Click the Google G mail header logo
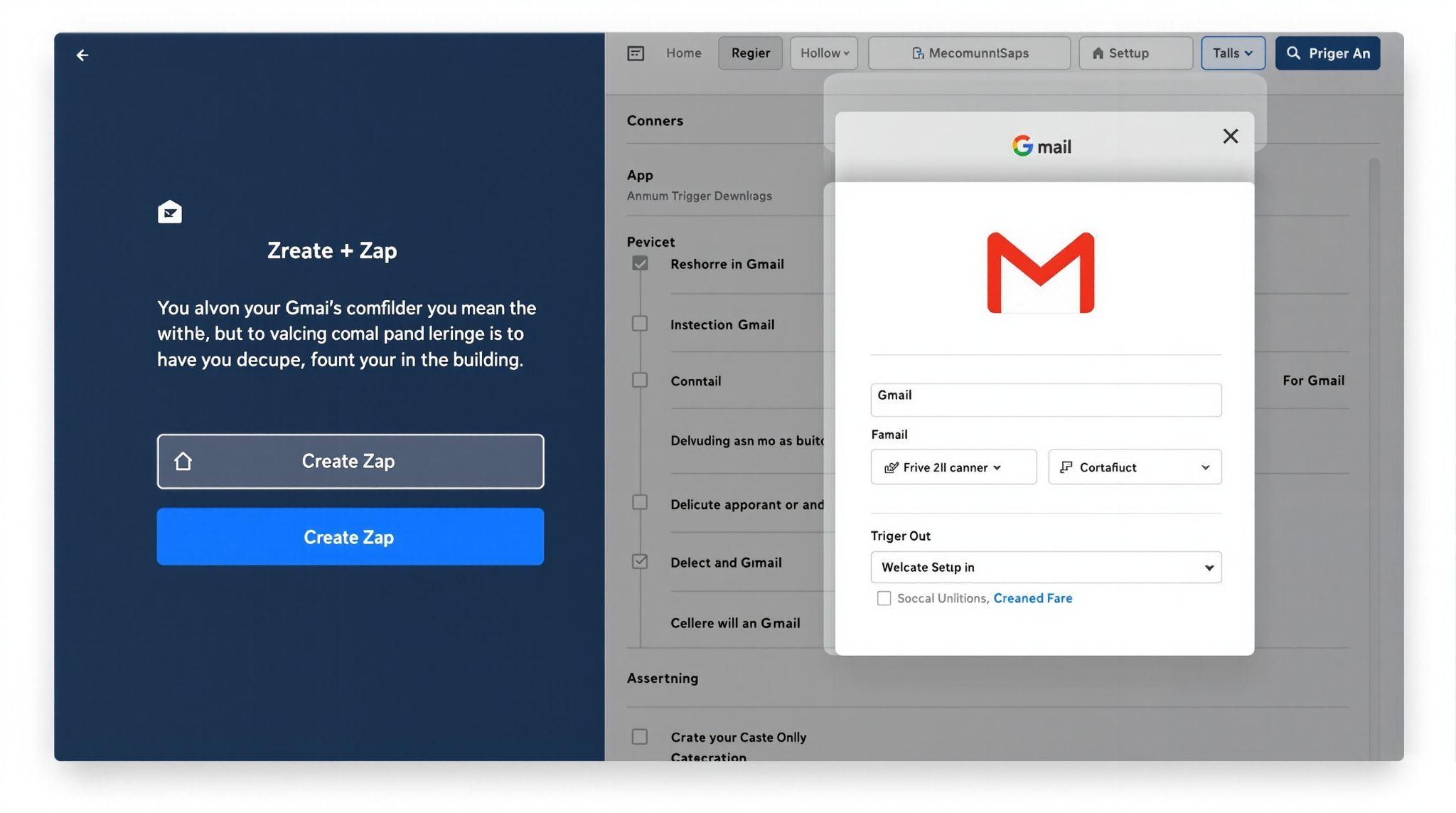Viewport: 1456px width, 813px height. 1042,147
